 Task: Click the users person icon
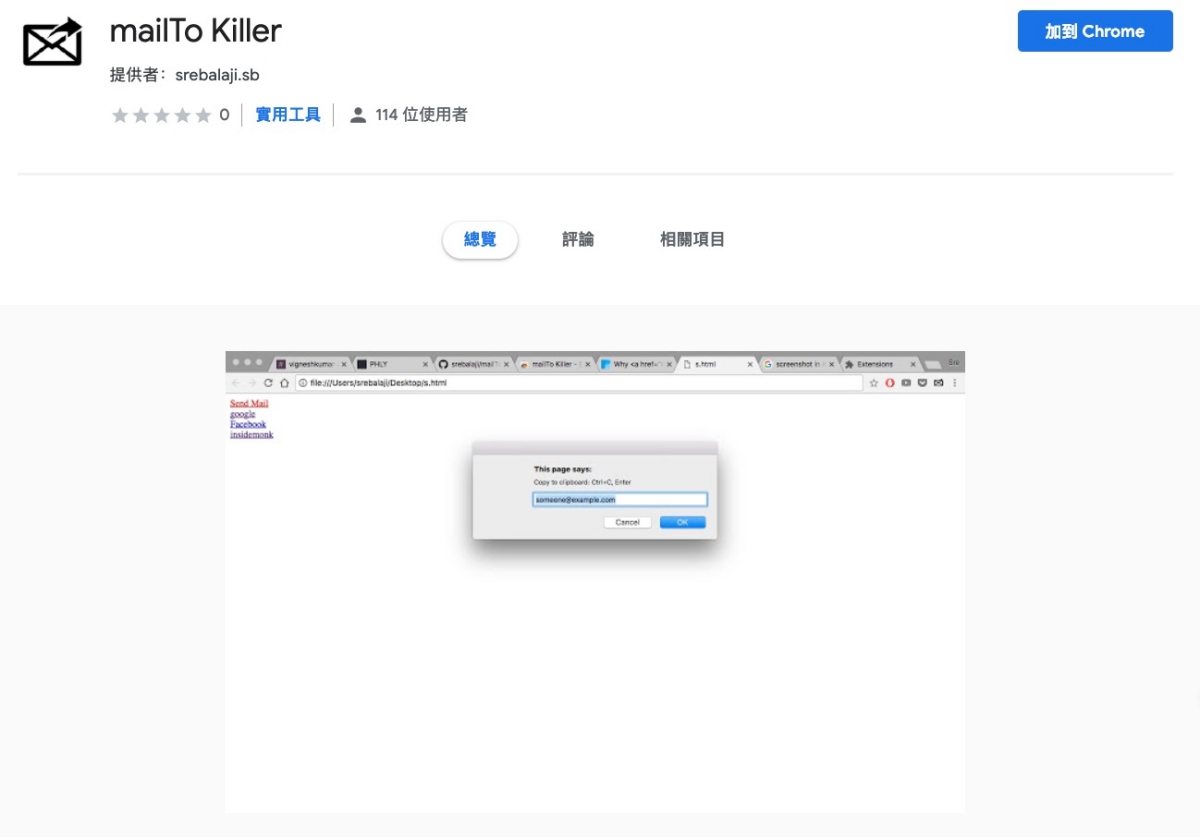point(358,115)
